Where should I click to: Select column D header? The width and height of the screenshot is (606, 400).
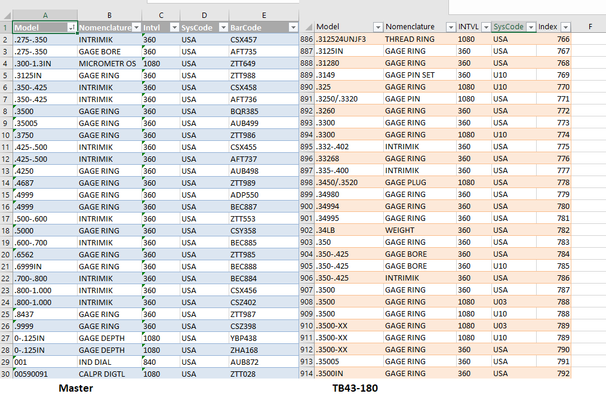(204, 15)
